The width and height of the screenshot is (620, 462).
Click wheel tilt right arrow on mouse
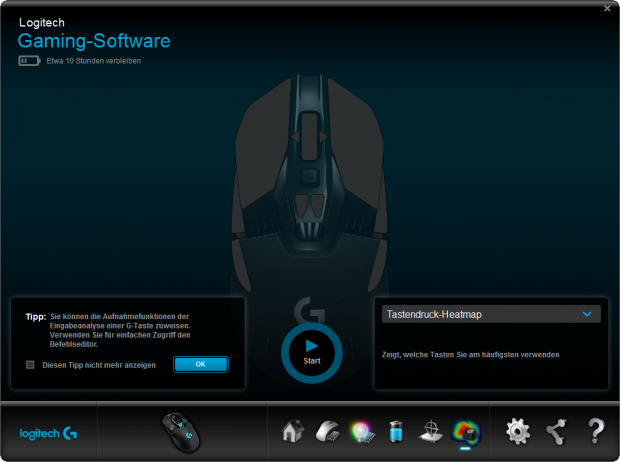[x=324, y=137]
